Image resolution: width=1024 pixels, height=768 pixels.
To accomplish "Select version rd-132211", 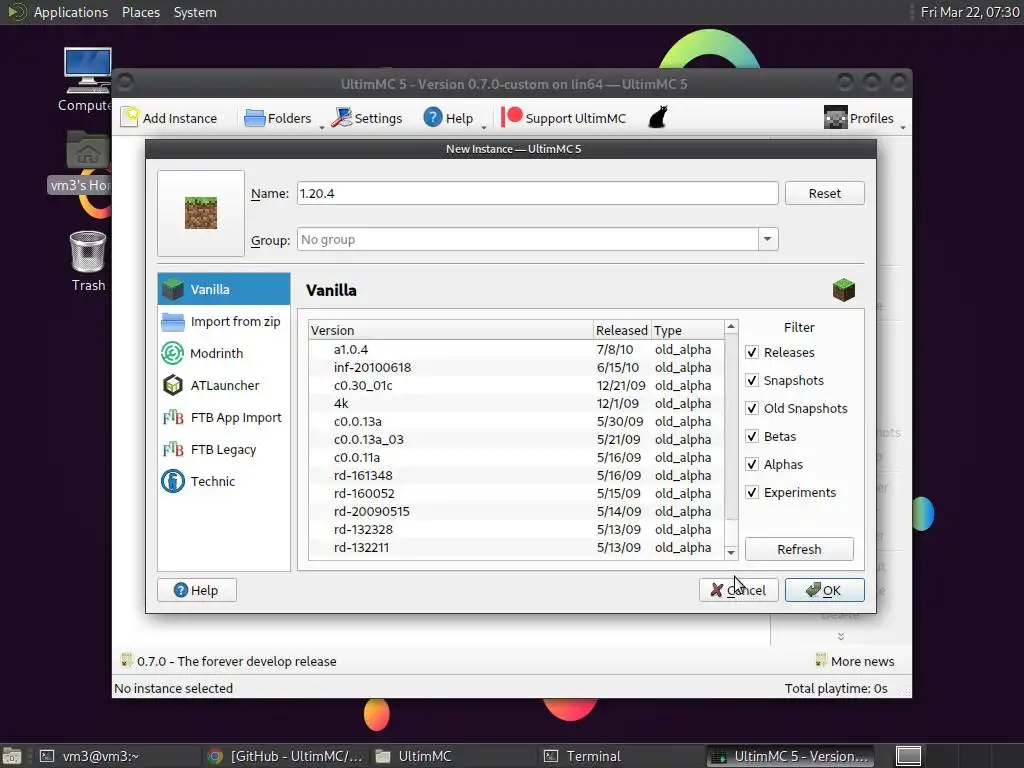I will (516, 548).
